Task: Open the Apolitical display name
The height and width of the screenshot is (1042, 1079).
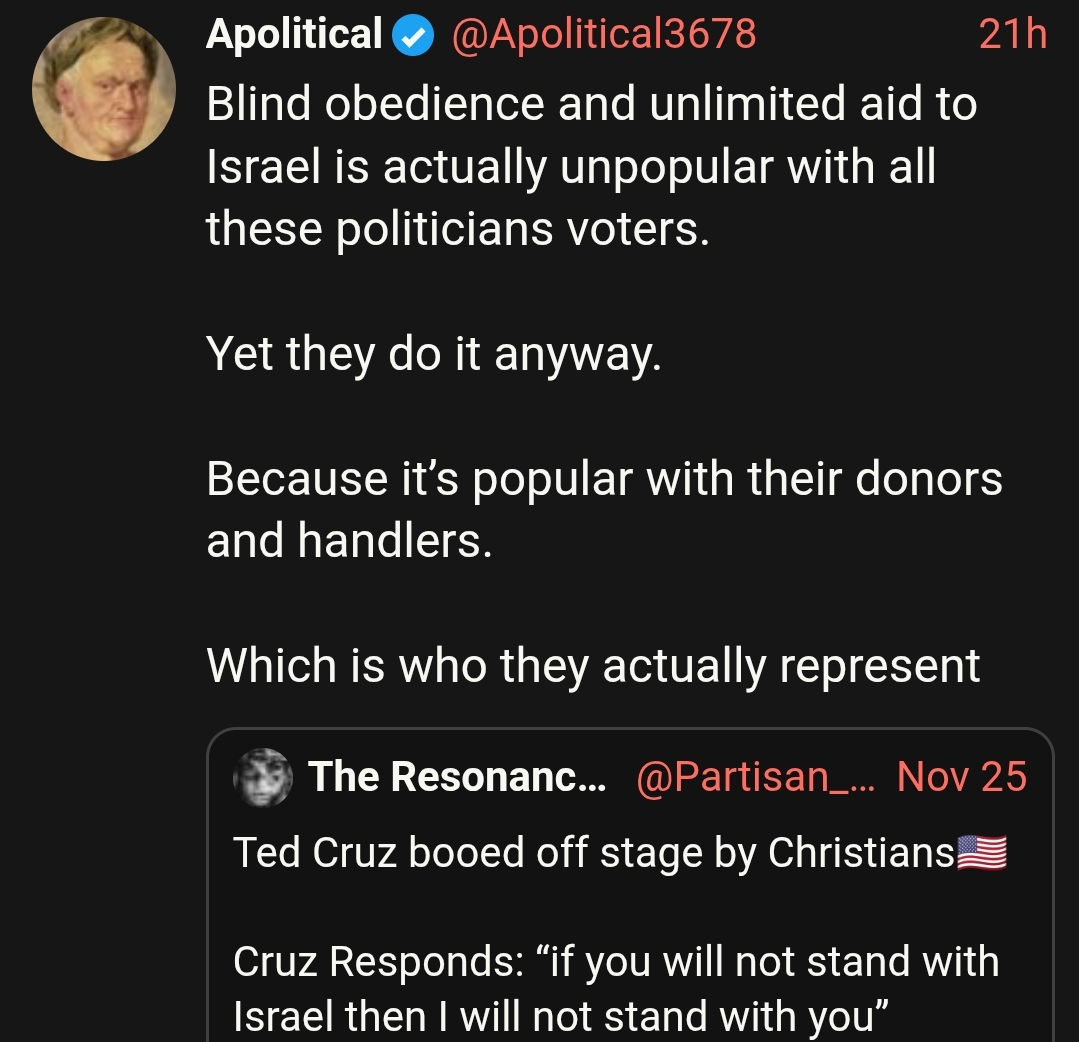Action: coord(294,35)
